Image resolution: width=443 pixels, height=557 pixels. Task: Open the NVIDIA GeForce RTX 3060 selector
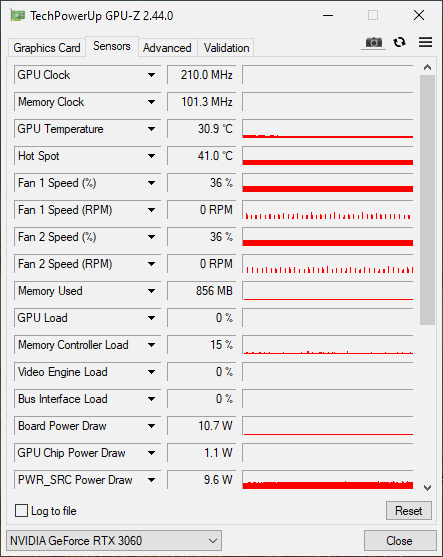[114, 541]
